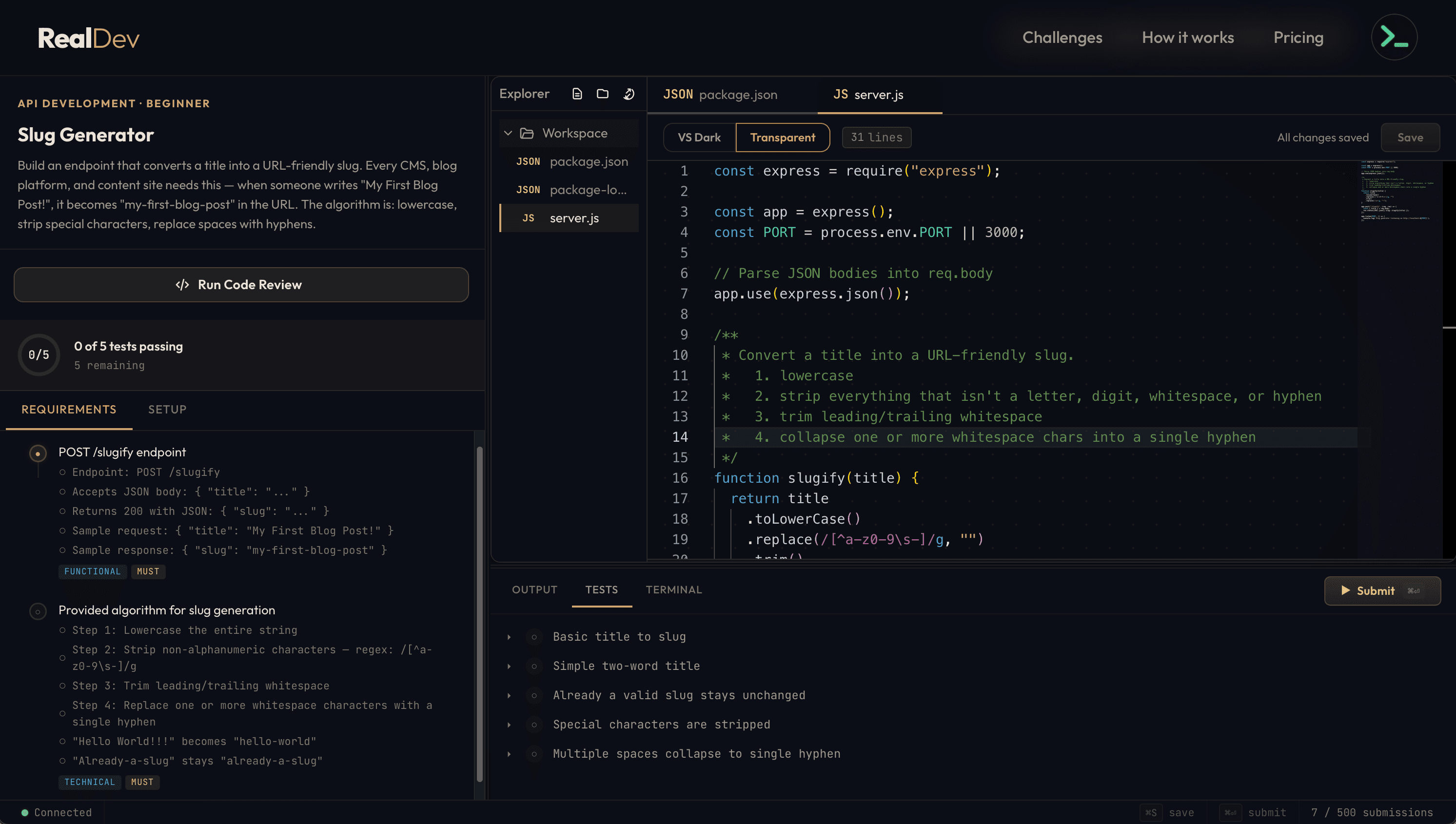Click the TECHNICAL tag

tap(89, 782)
